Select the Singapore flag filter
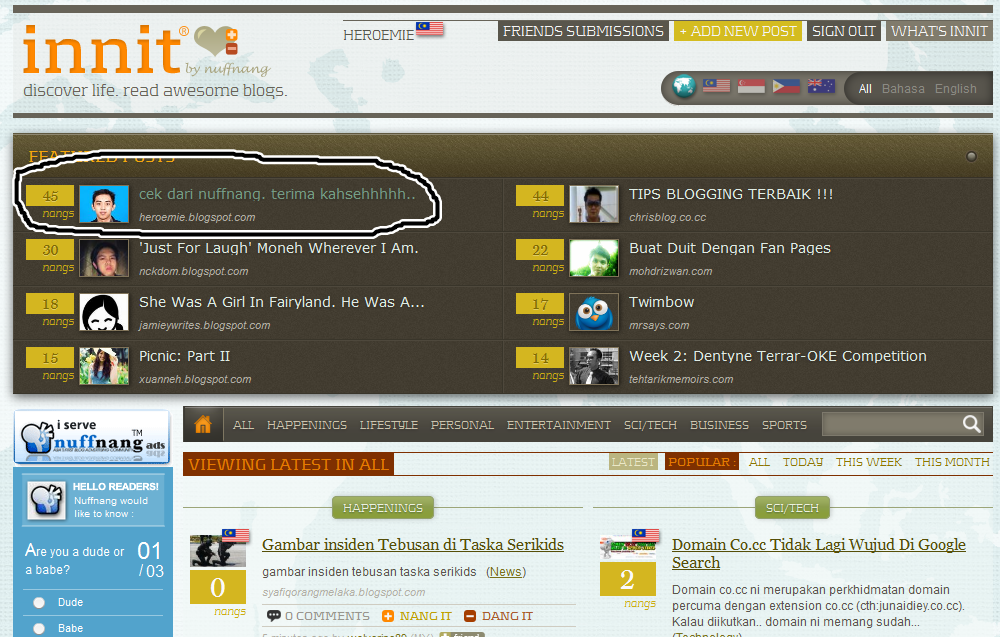Viewport: 1000px width, 637px height. (751, 85)
